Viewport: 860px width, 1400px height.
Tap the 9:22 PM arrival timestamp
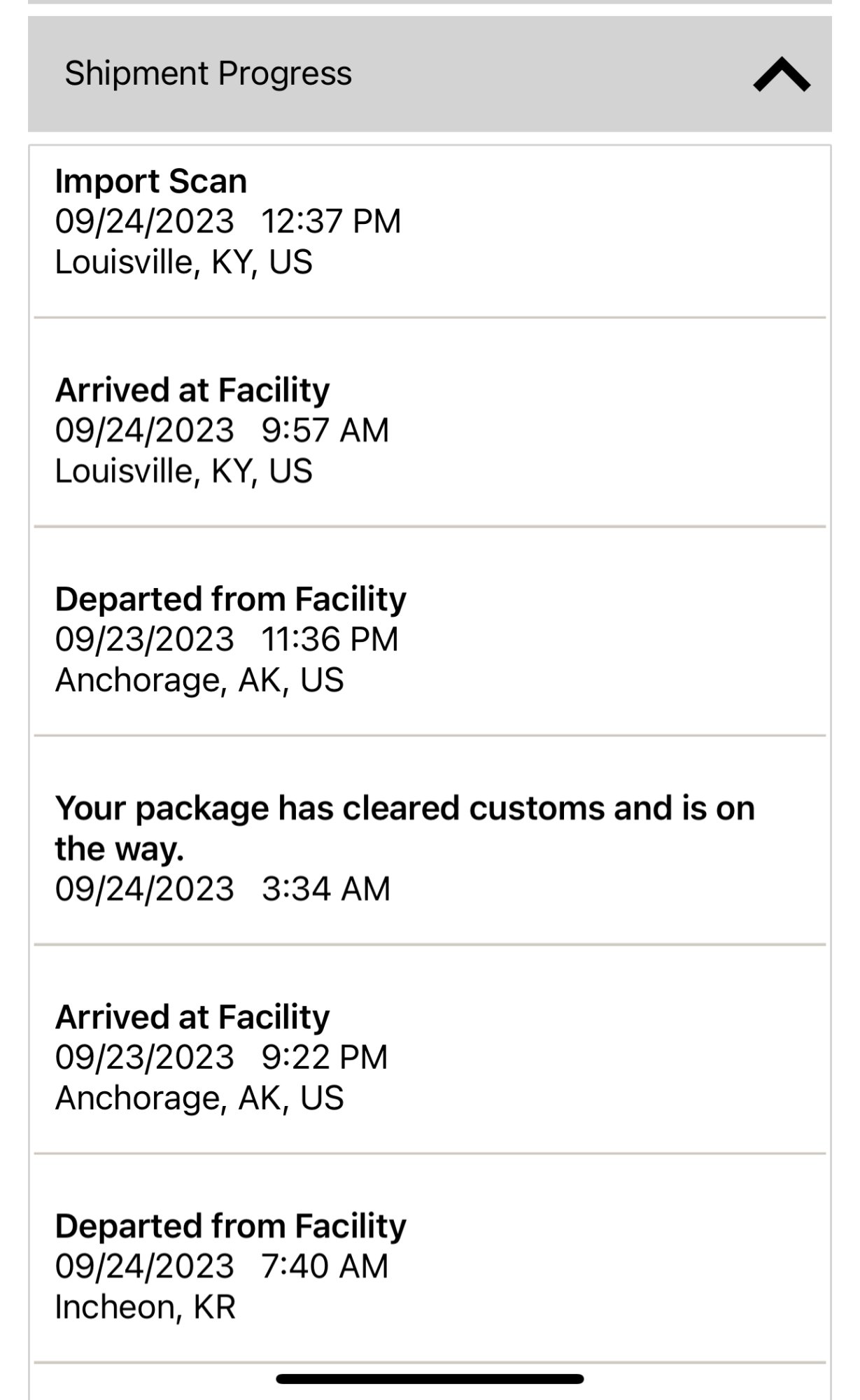coord(221,1057)
